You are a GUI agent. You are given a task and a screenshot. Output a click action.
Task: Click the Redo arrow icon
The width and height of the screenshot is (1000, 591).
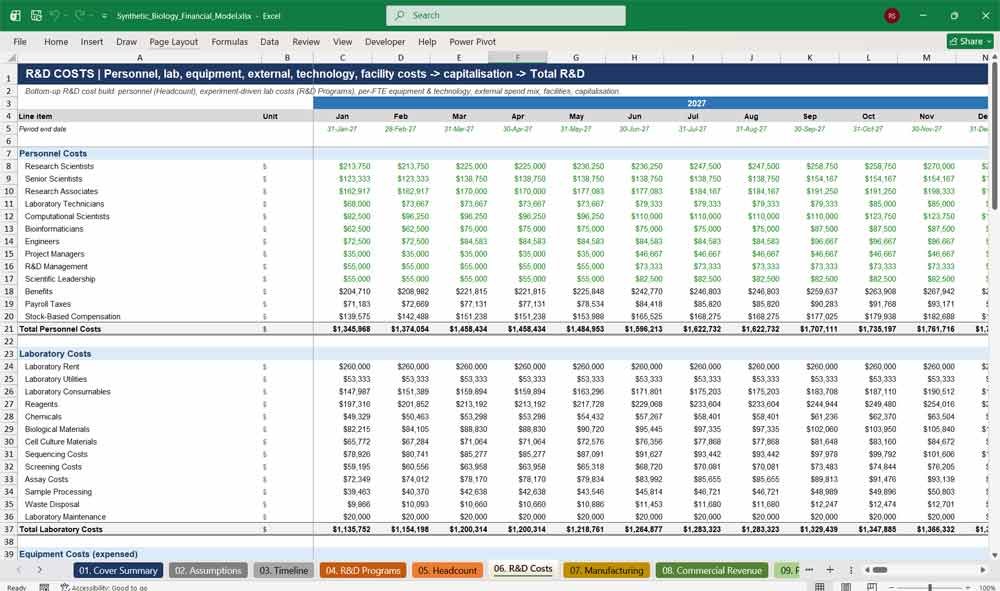pos(79,15)
